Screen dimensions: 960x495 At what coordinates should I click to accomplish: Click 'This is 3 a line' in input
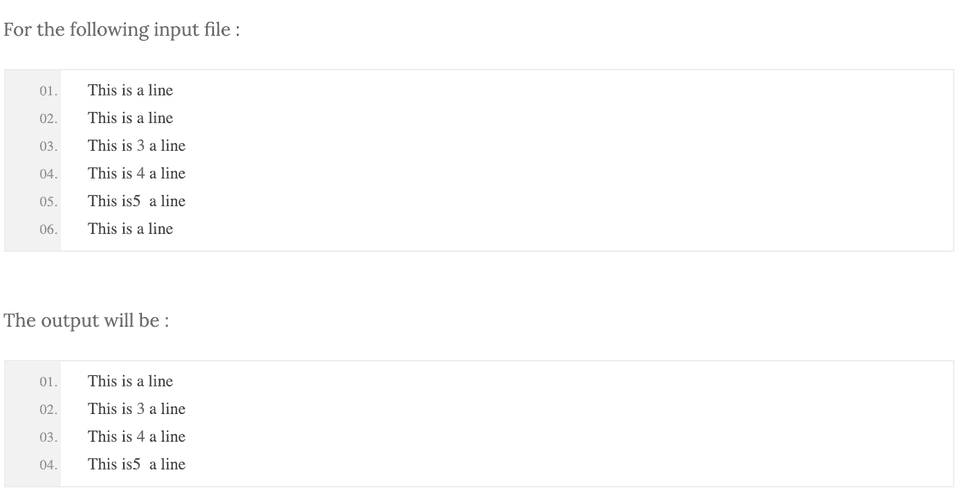point(136,146)
